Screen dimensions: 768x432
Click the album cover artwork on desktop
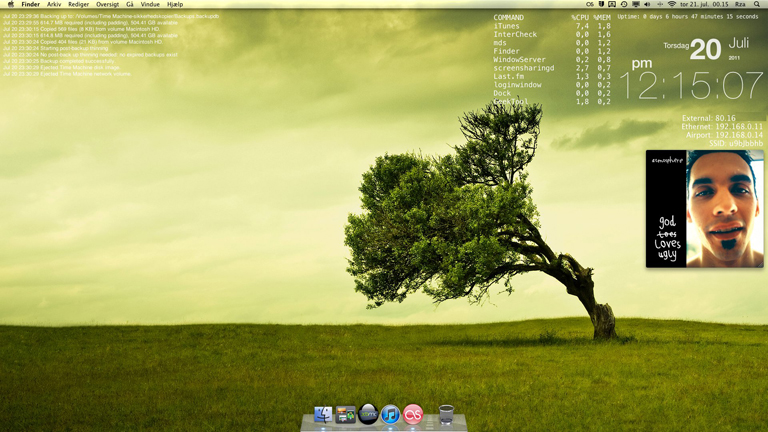pos(705,209)
